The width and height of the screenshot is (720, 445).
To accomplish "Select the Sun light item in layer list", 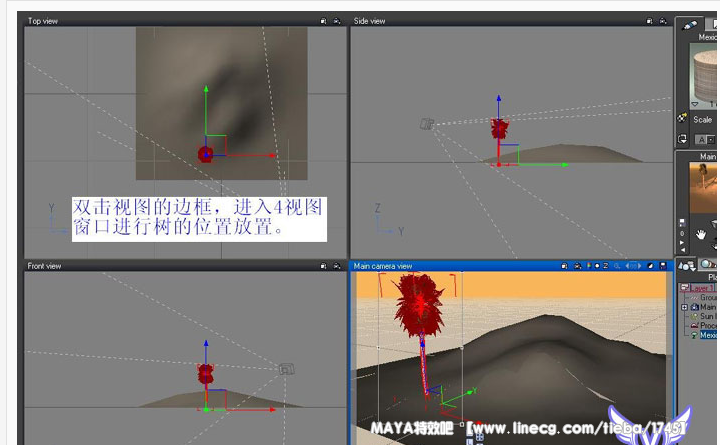I will point(708,316).
